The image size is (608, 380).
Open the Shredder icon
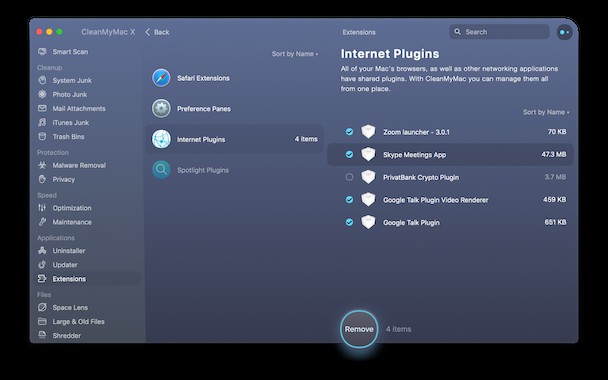[42, 335]
